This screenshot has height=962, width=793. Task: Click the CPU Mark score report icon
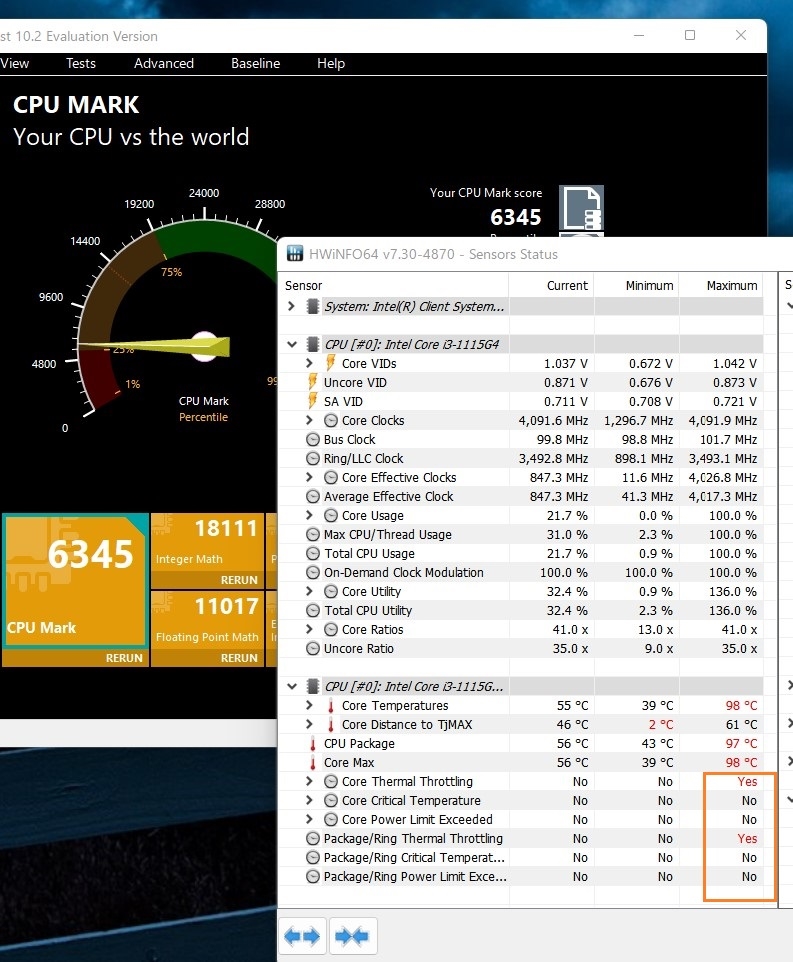click(x=581, y=208)
